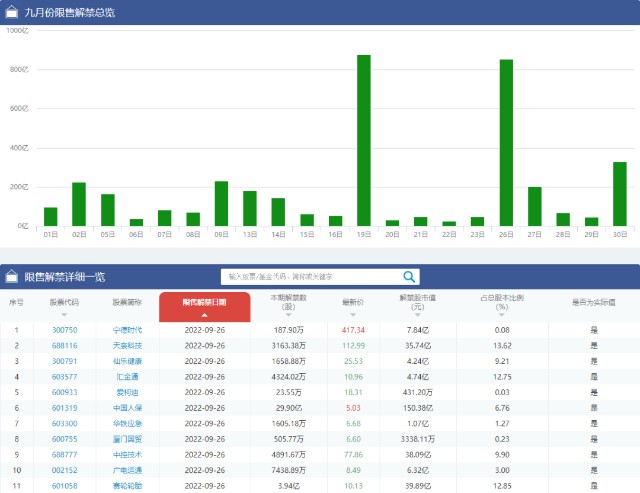Click sort arrow under 最新价 header

coord(353,315)
